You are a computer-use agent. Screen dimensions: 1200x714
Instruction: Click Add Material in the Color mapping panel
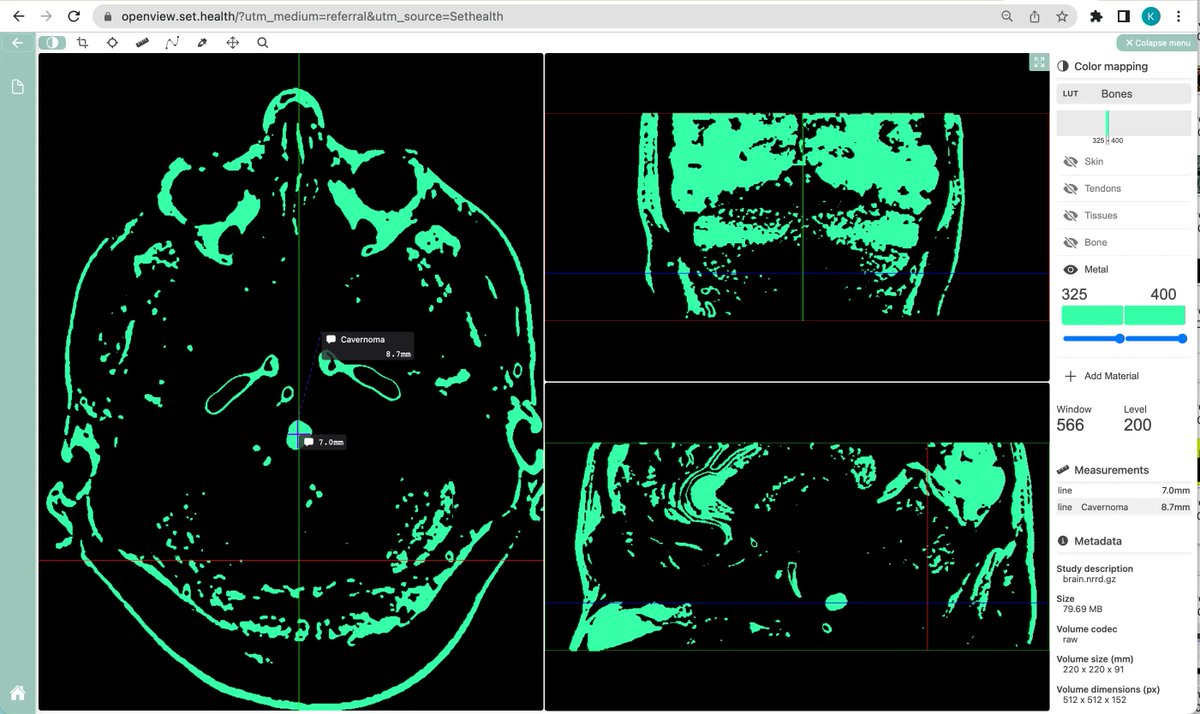[x=1101, y=375]
